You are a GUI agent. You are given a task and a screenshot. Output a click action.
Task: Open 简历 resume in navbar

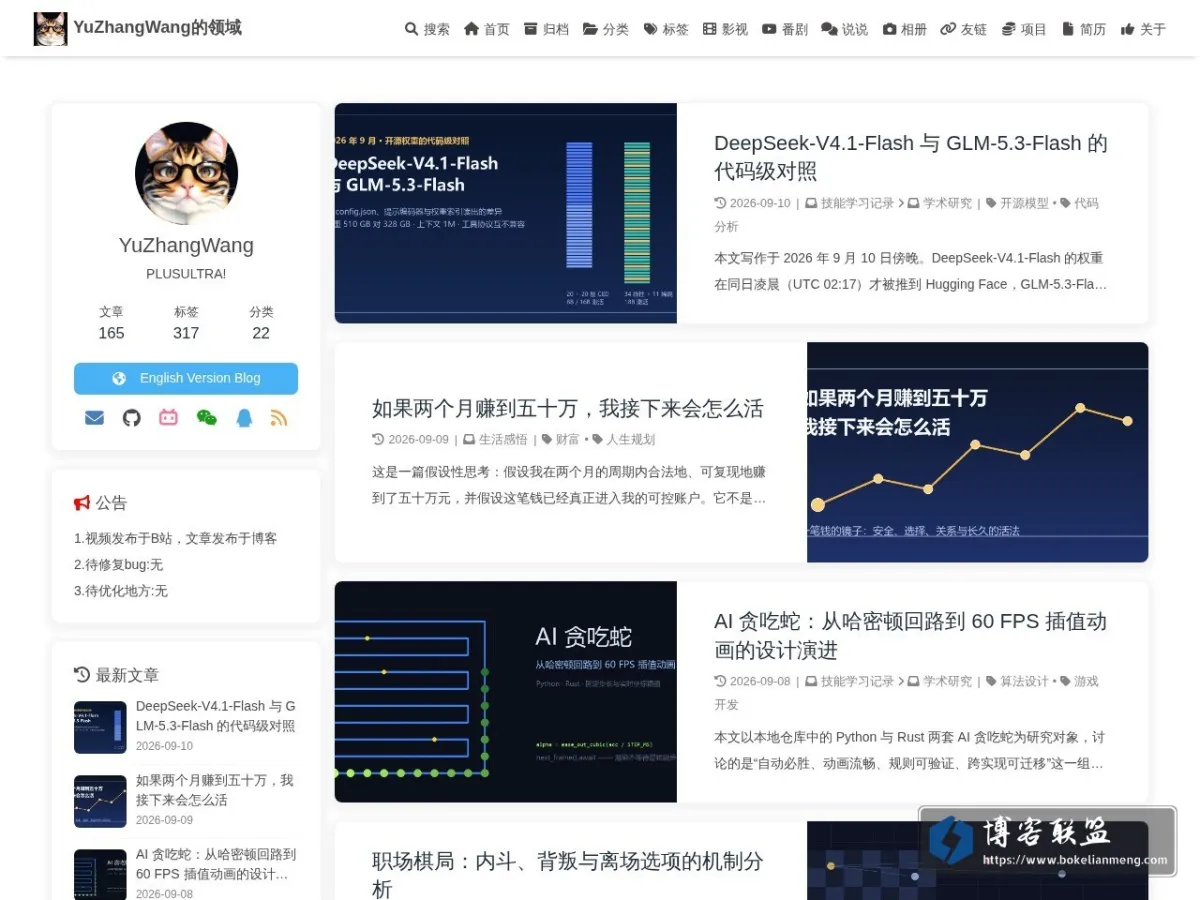pyautogui.click(x=1084, y=29)
